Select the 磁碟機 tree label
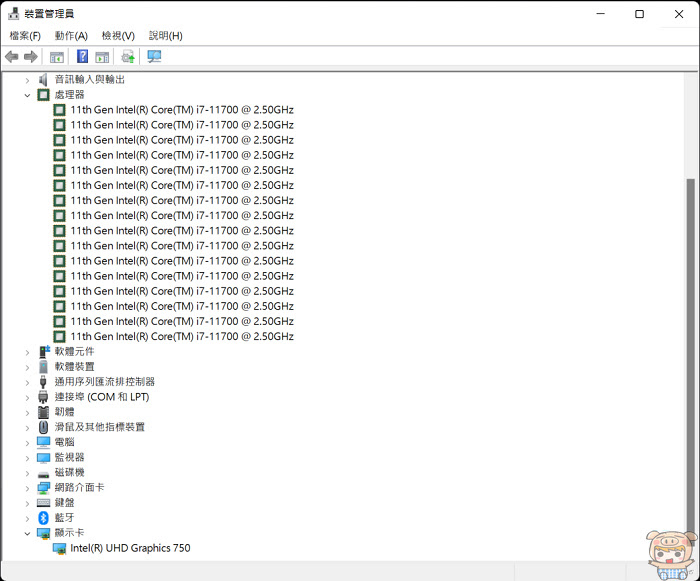 tap(69, 472)
